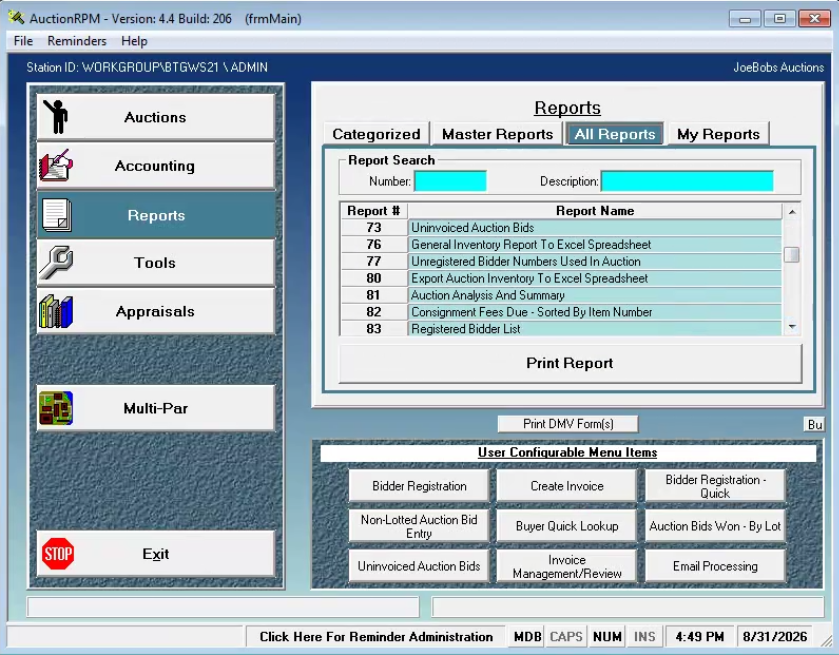This screenshot has height=655, width=839.
Task: Select Unregistered Bidder Numbers Used In Auction
Action: coord(594,261)
